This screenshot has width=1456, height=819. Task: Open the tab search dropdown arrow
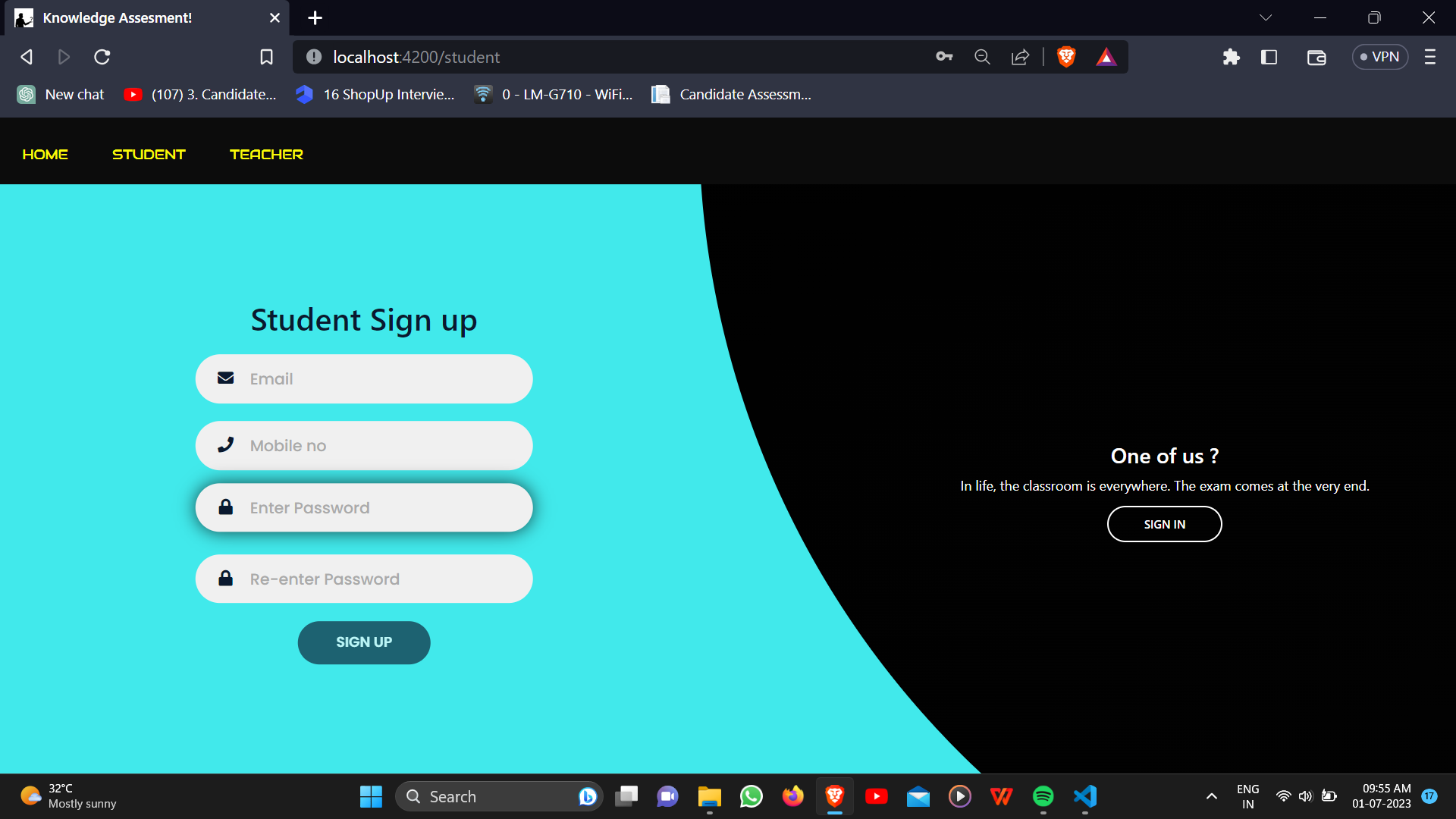point(1266,17)
